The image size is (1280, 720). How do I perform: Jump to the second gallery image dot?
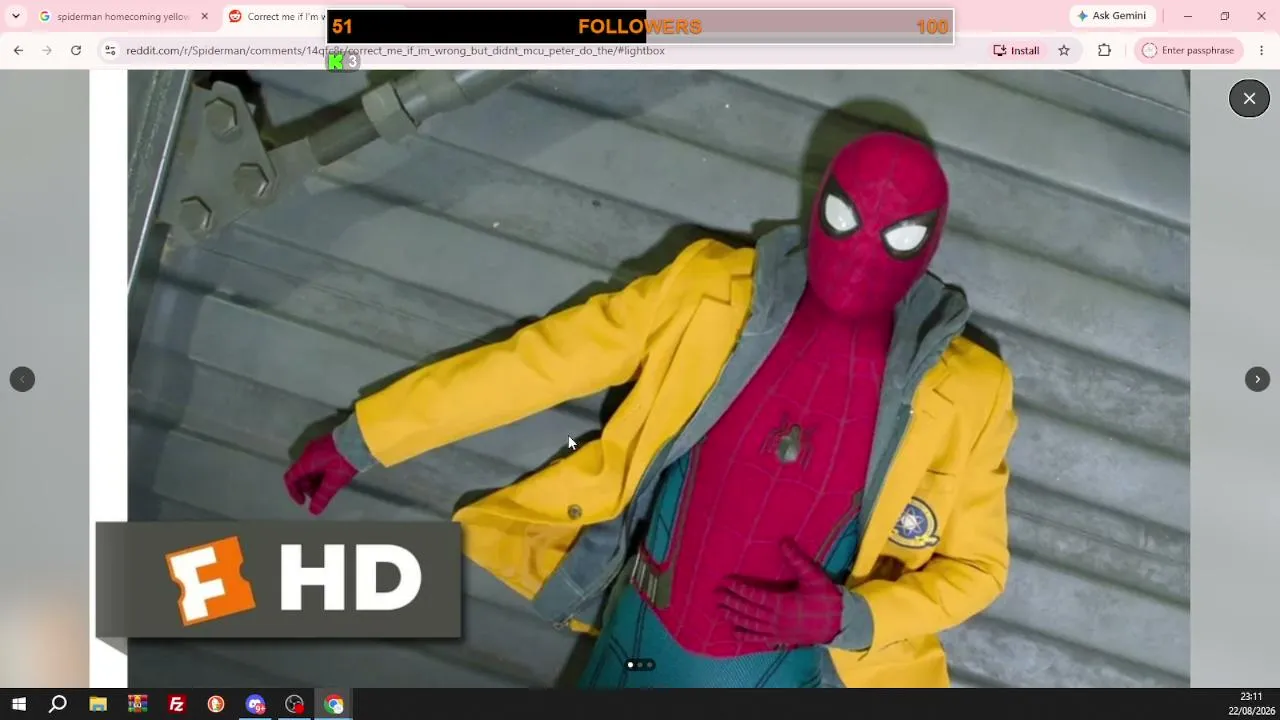tap(640, 665)
